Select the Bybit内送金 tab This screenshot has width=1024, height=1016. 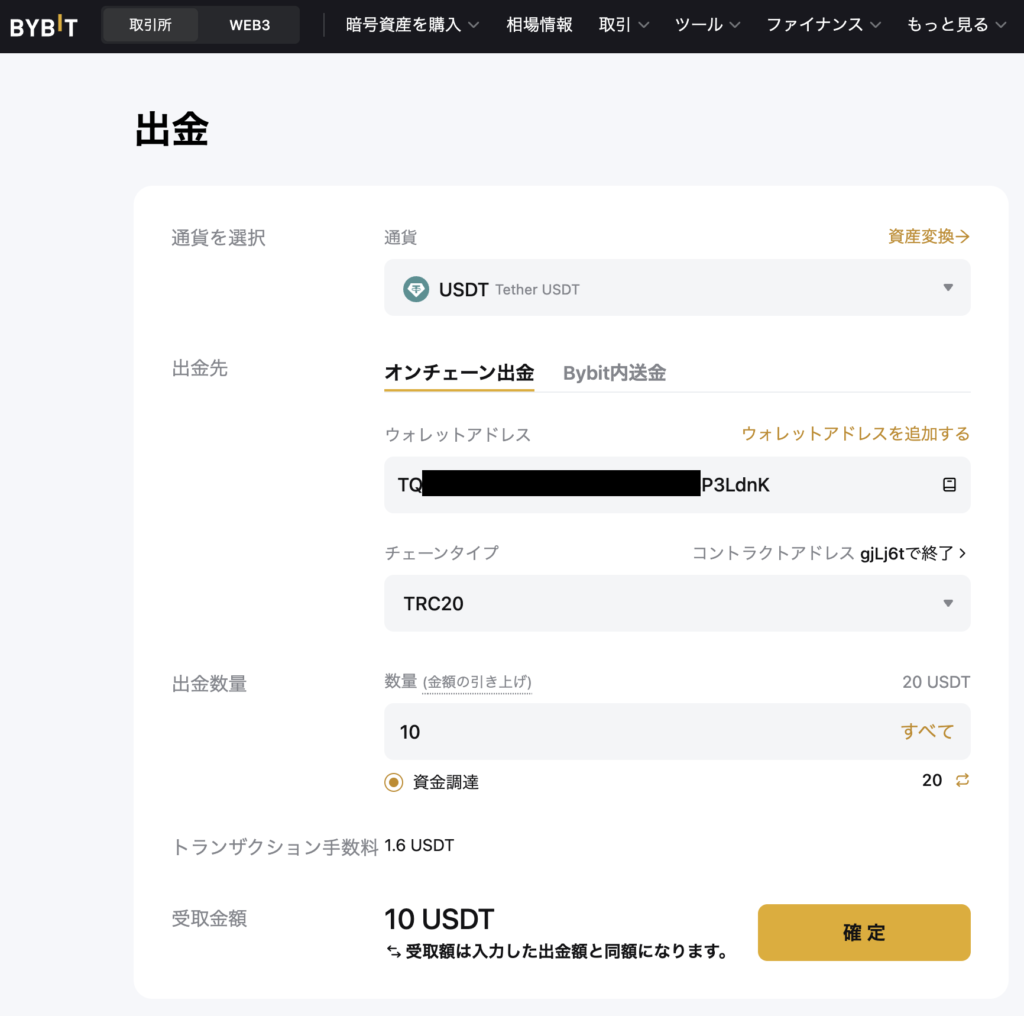[615, 373]
